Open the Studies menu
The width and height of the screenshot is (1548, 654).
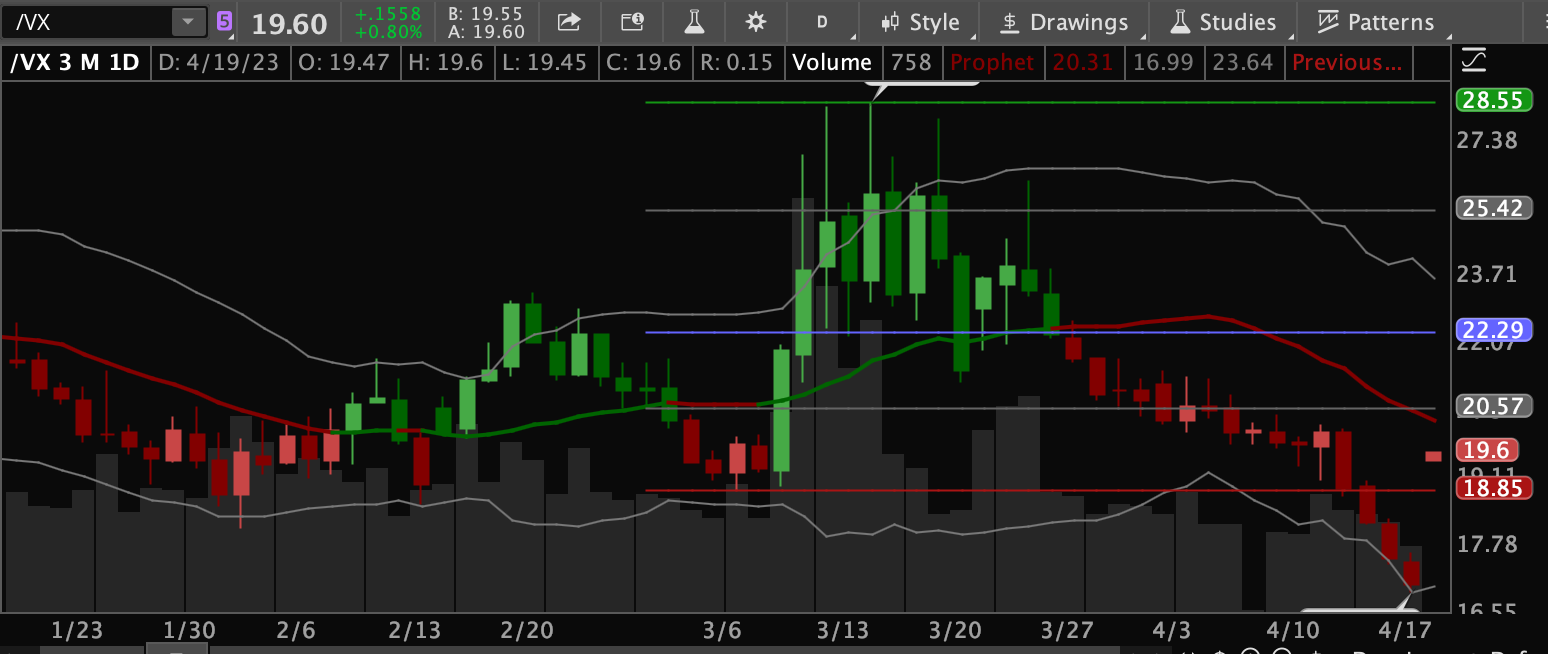click(x=1224, y=22)
